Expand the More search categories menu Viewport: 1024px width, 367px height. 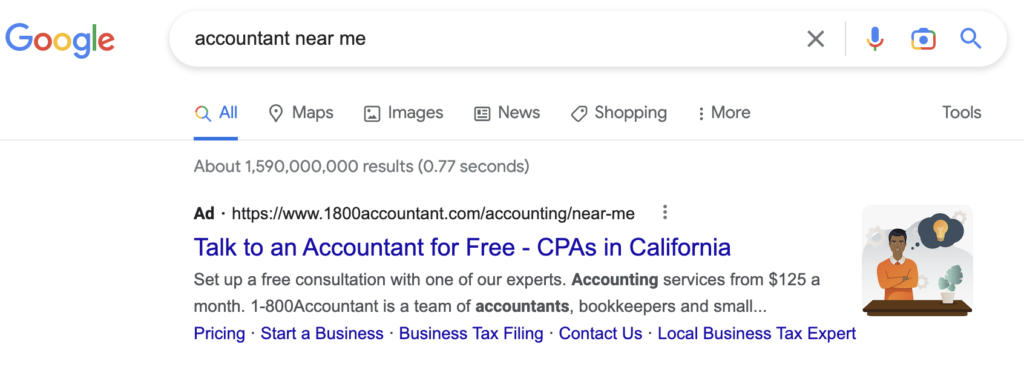(x=724, y=113)
